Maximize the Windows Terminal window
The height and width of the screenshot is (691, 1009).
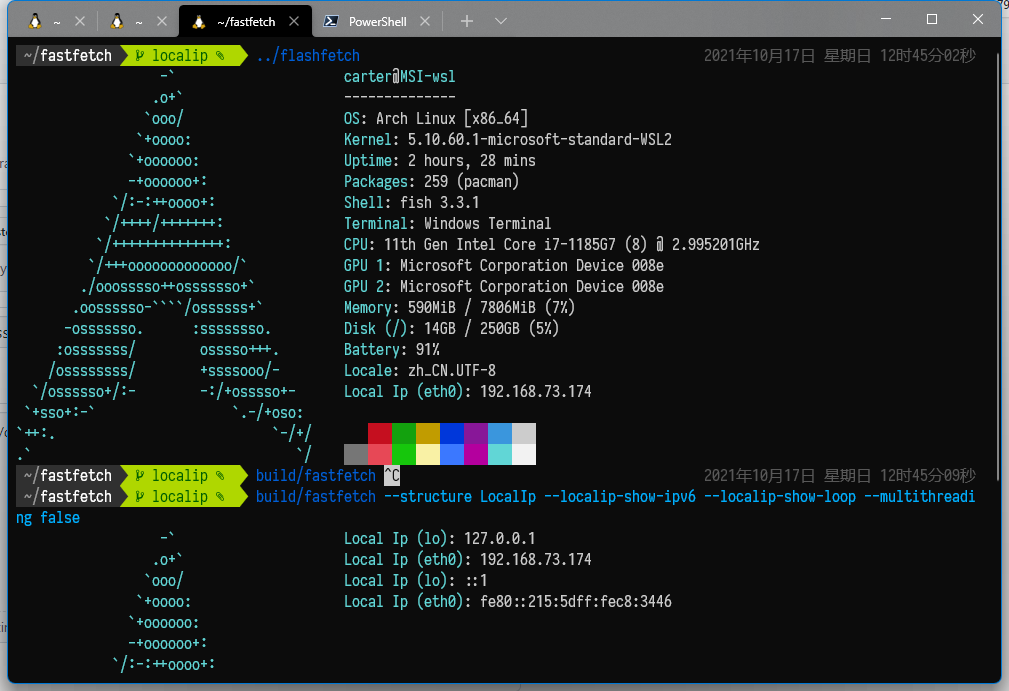coord(931,19)
